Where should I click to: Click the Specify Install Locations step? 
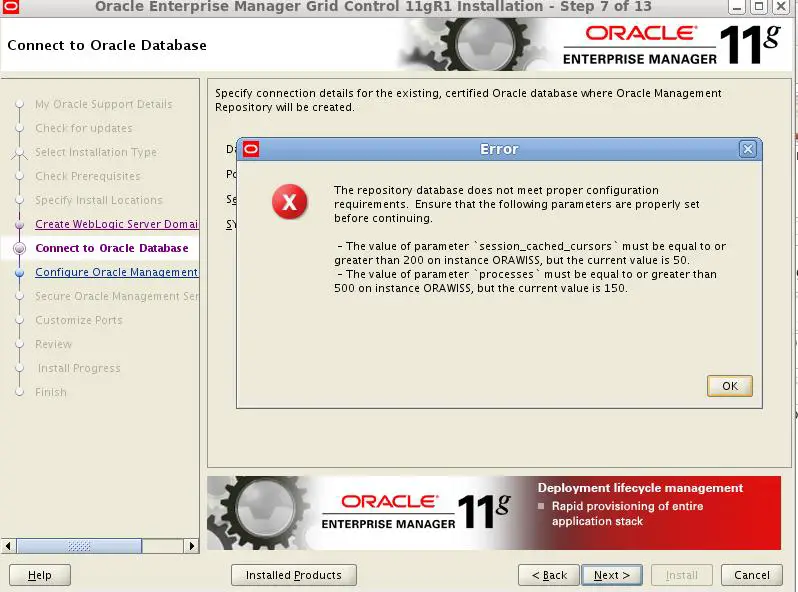pos(99,200)
